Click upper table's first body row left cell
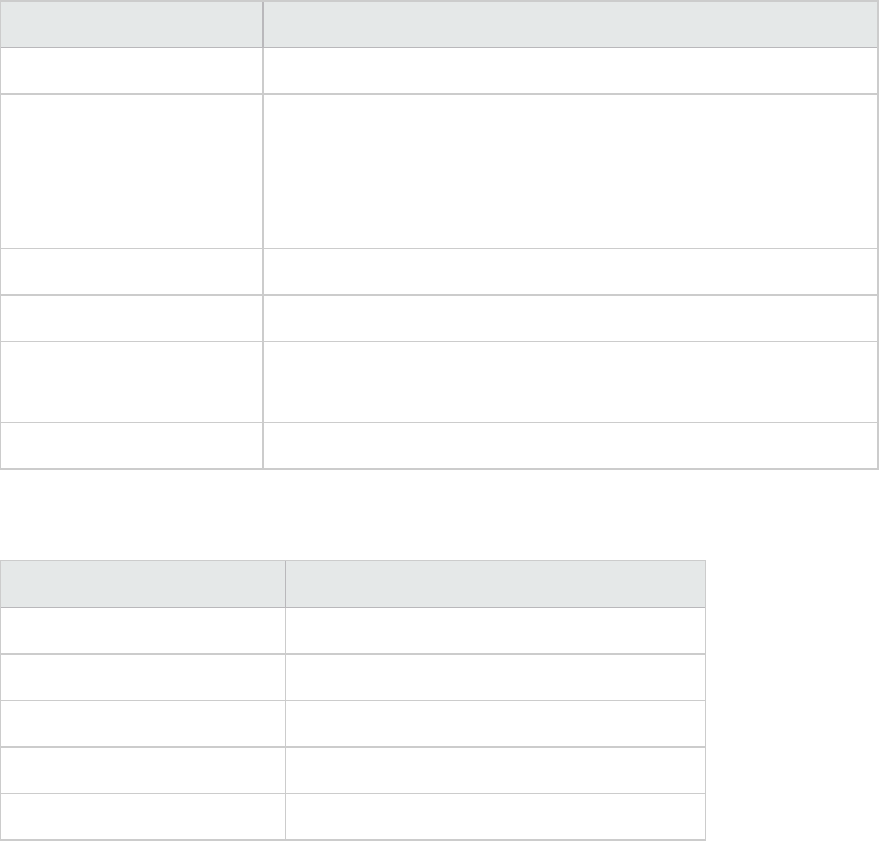The width and height of the screenshot is (879, 841). (132, 71)
